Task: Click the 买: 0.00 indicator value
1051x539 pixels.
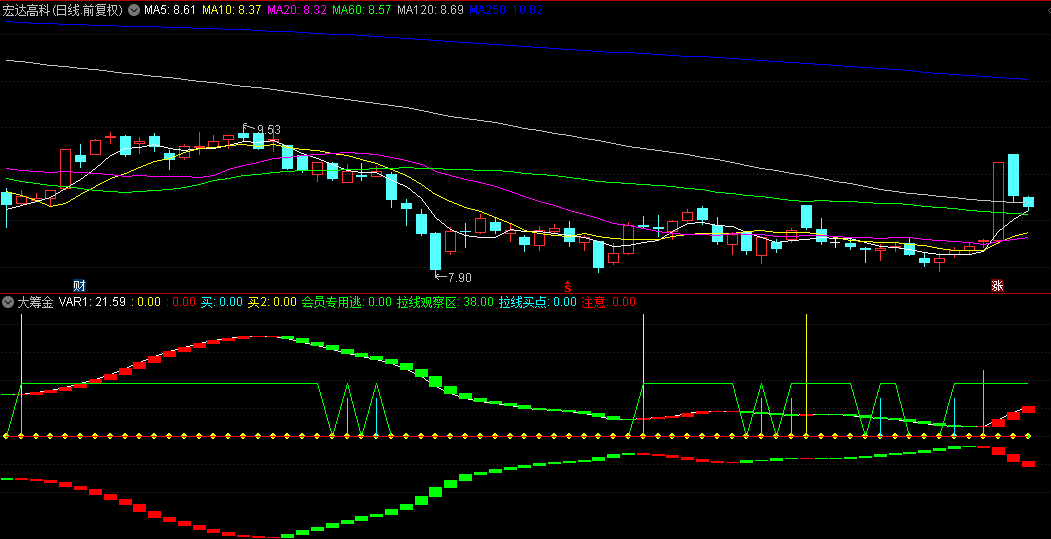Action: (222, 302)
